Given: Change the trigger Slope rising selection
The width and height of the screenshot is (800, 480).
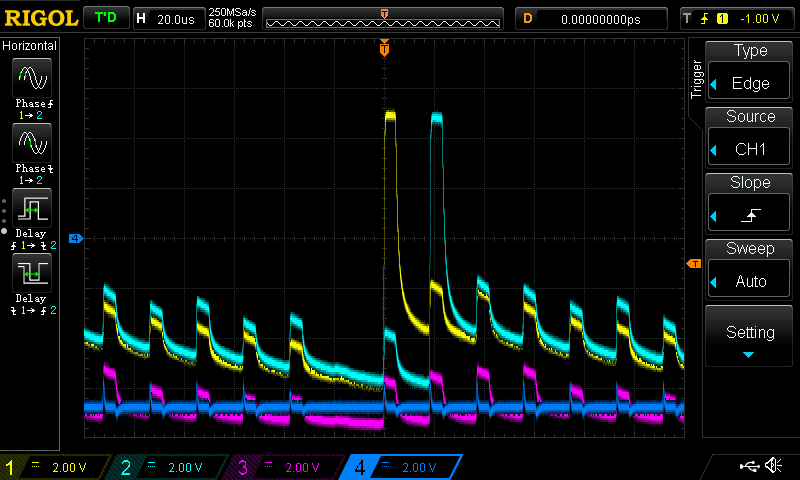Looking at the screenshot, I should point(749,203).
